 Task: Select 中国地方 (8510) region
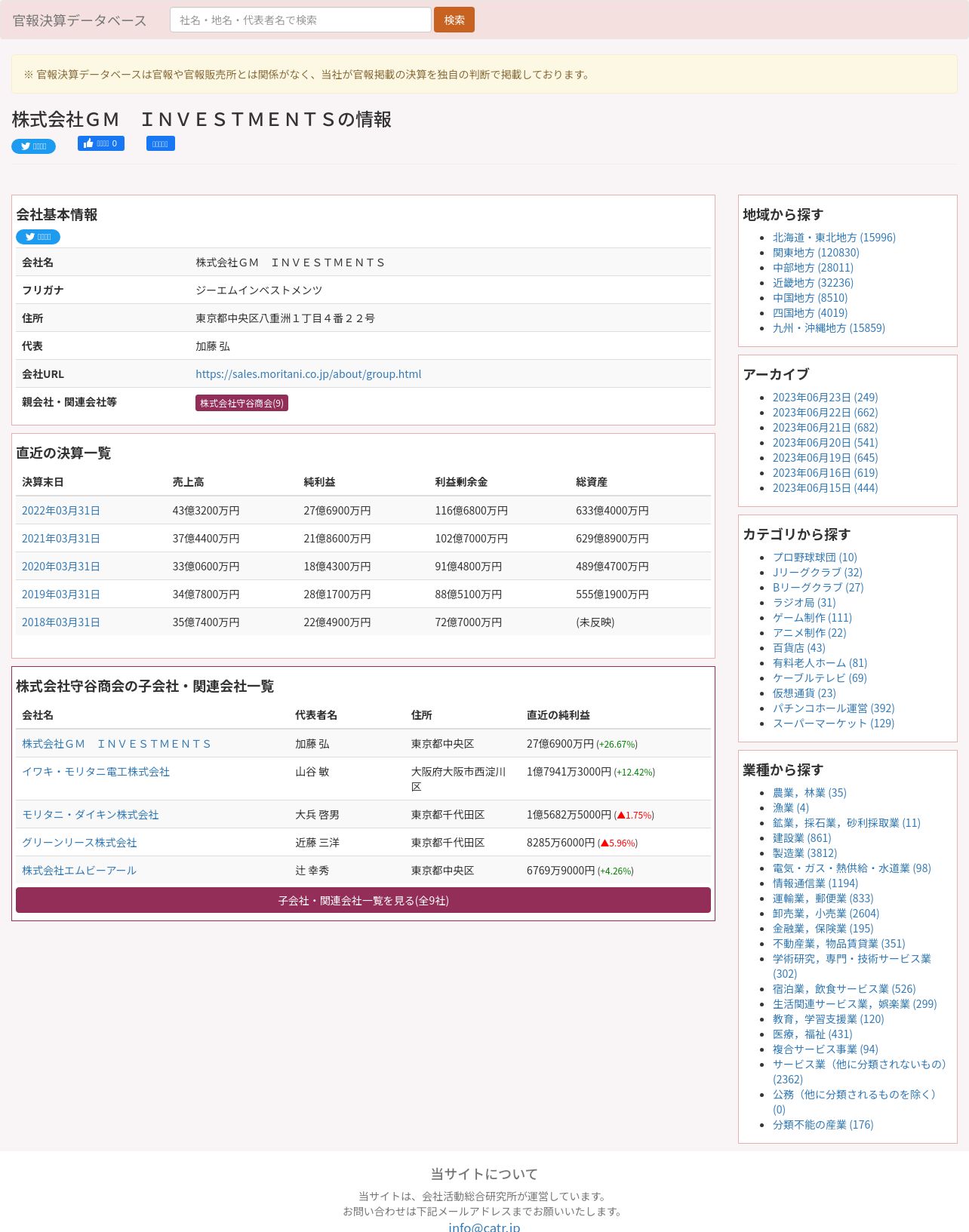[810, 298]
